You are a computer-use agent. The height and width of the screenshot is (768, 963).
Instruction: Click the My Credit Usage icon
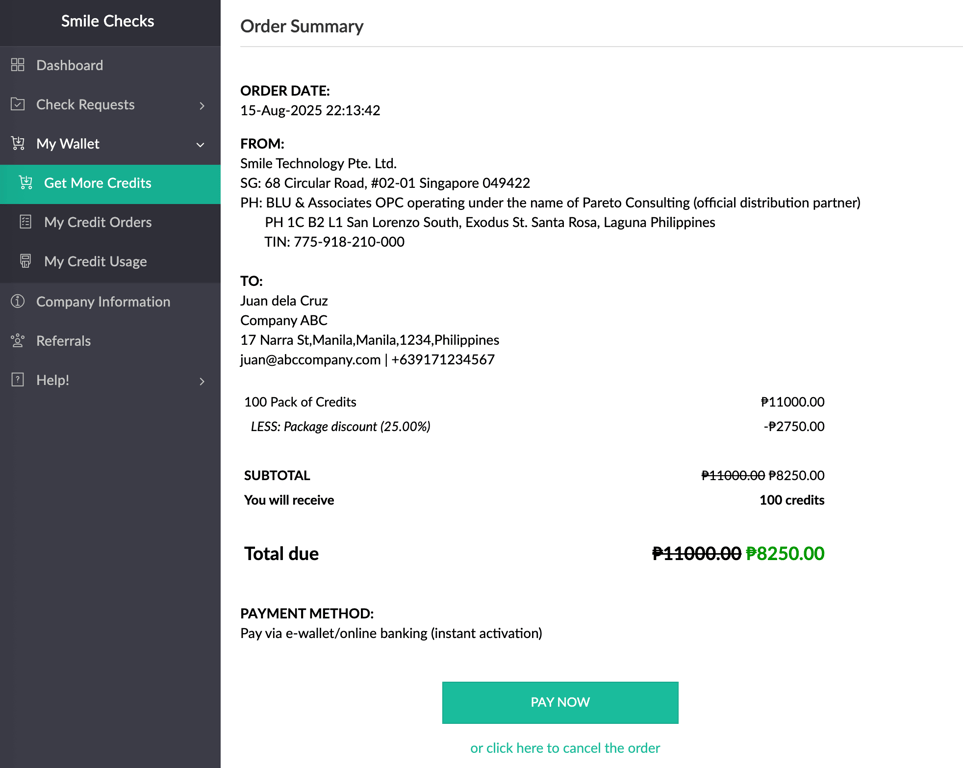(x=26, y=261)
